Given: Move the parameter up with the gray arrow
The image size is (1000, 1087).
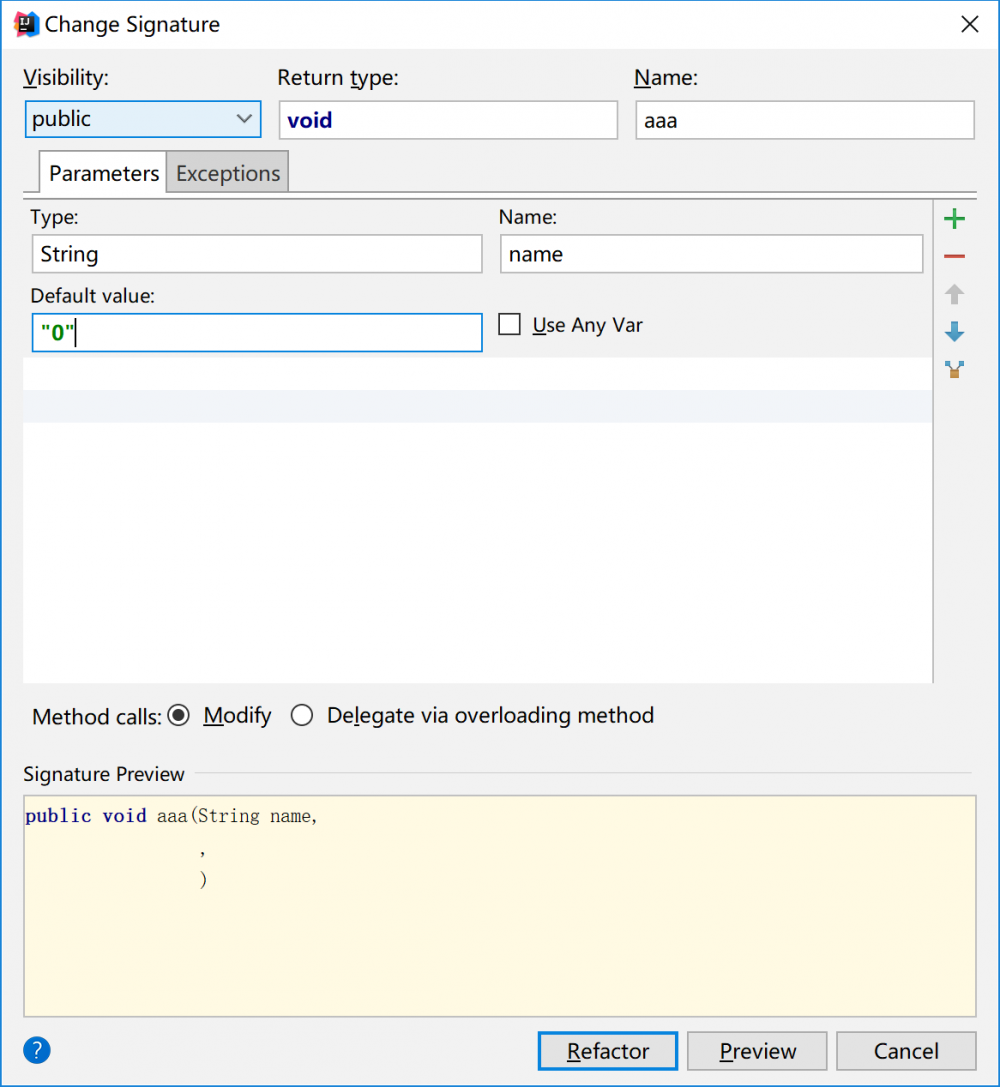Looking at the screenshot, I should coord(954,294).
